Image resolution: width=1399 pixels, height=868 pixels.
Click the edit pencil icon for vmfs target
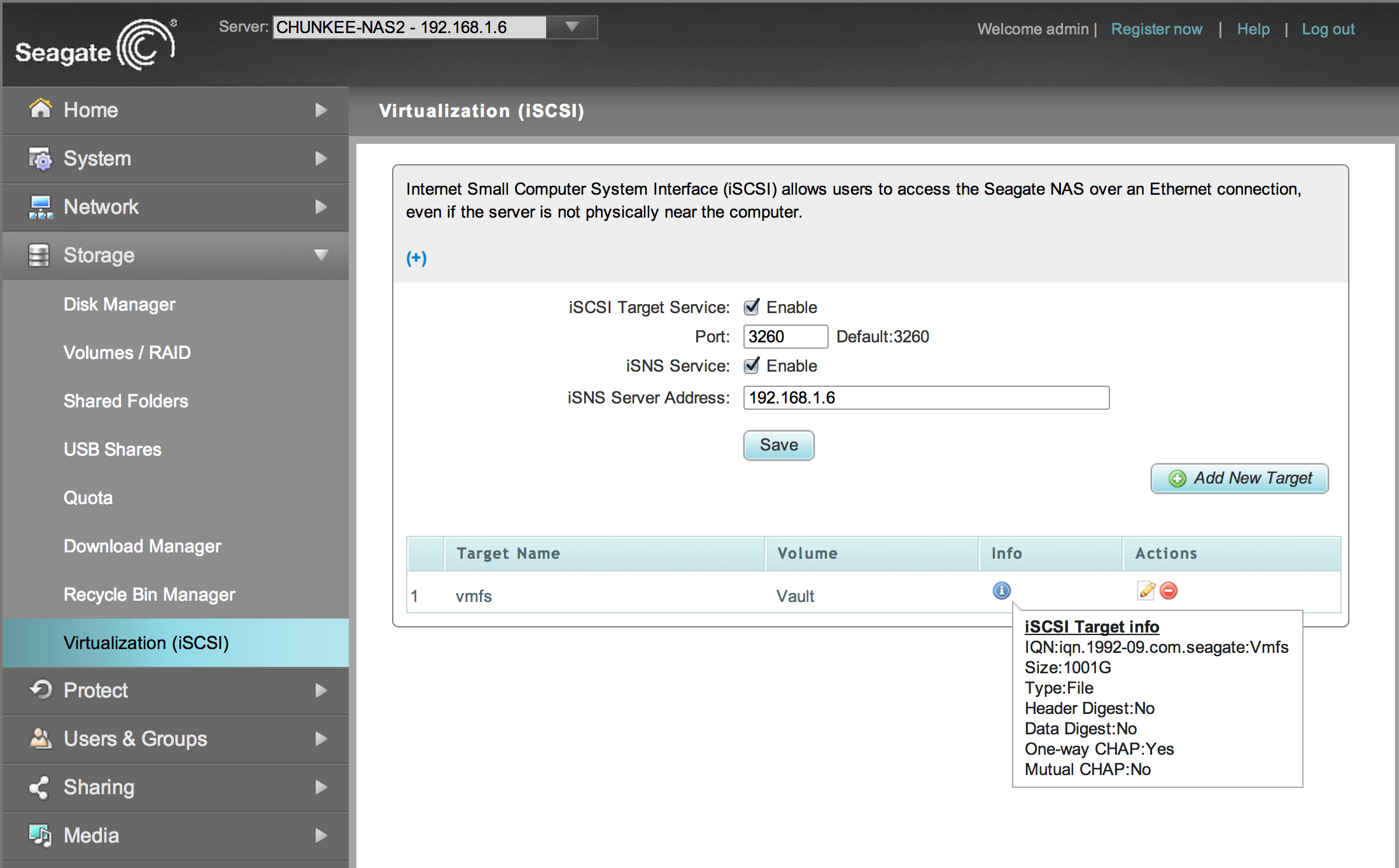coord(1146,591)
